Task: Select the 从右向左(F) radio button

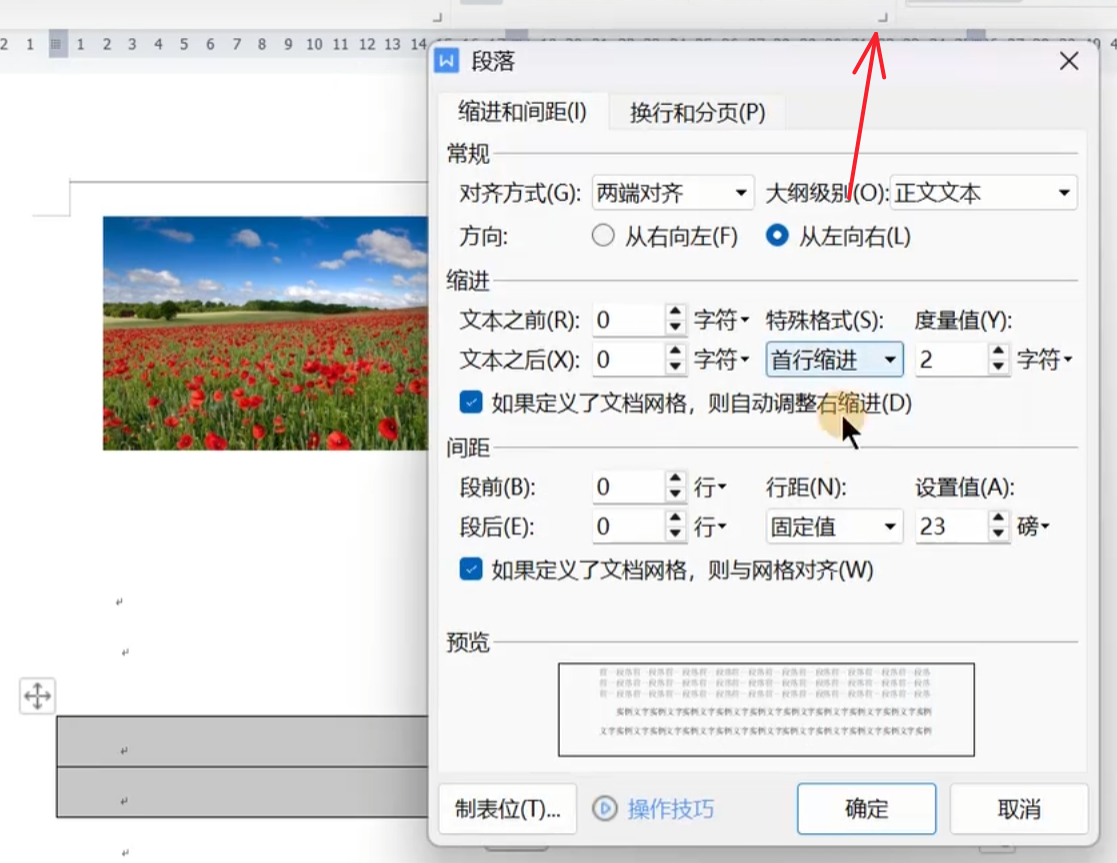Action: coord(603,236)
